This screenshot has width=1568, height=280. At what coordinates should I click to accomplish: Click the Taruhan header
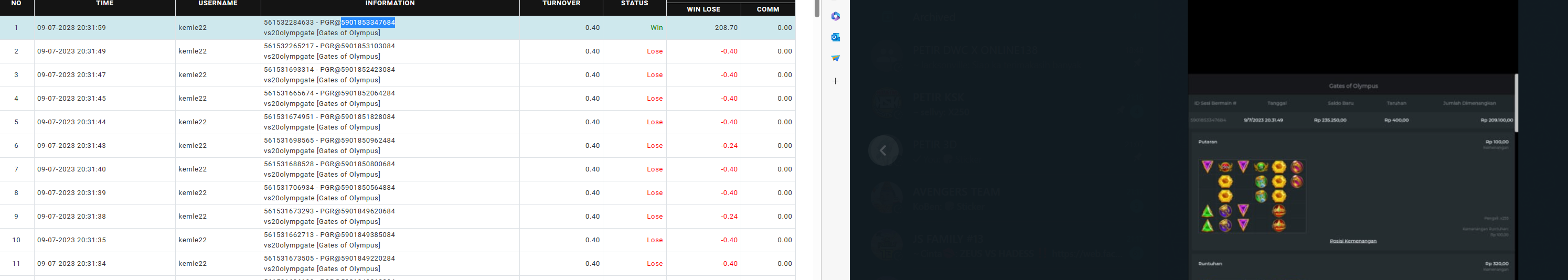tap(1396, 103)
